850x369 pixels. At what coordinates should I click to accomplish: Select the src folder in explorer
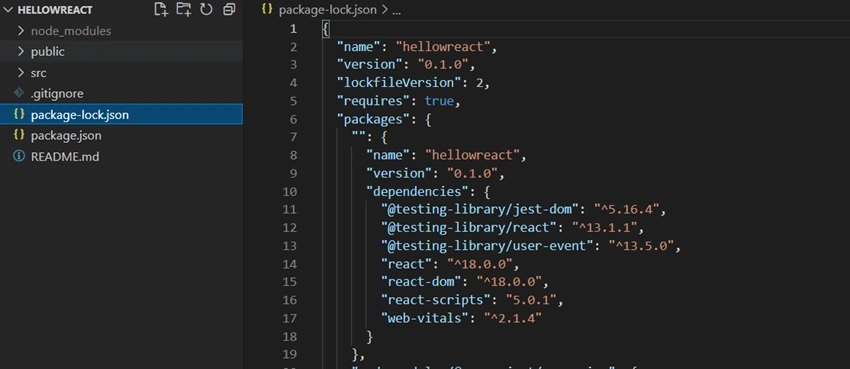(121, 73)
